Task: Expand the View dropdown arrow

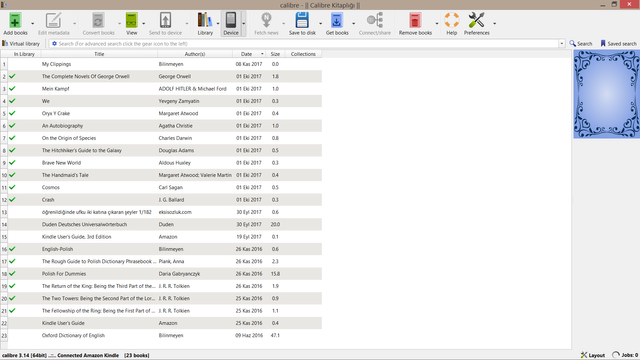Action: 144,24
